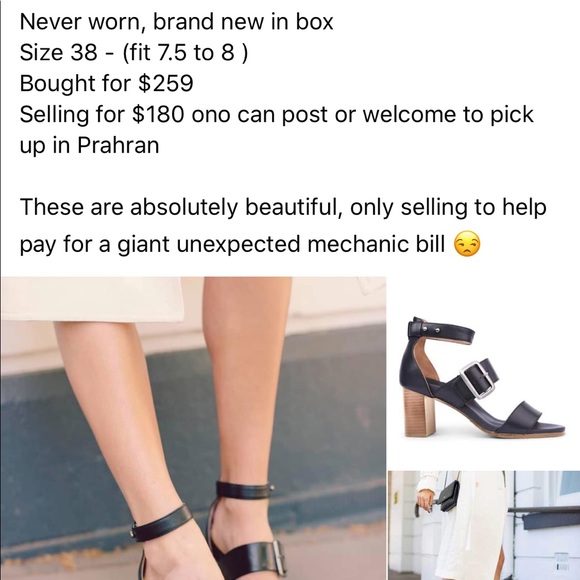Click the left ankle strap in large photo
This screenshot has height=580, width=580.
pyautogui.click(x=160, y=523)
